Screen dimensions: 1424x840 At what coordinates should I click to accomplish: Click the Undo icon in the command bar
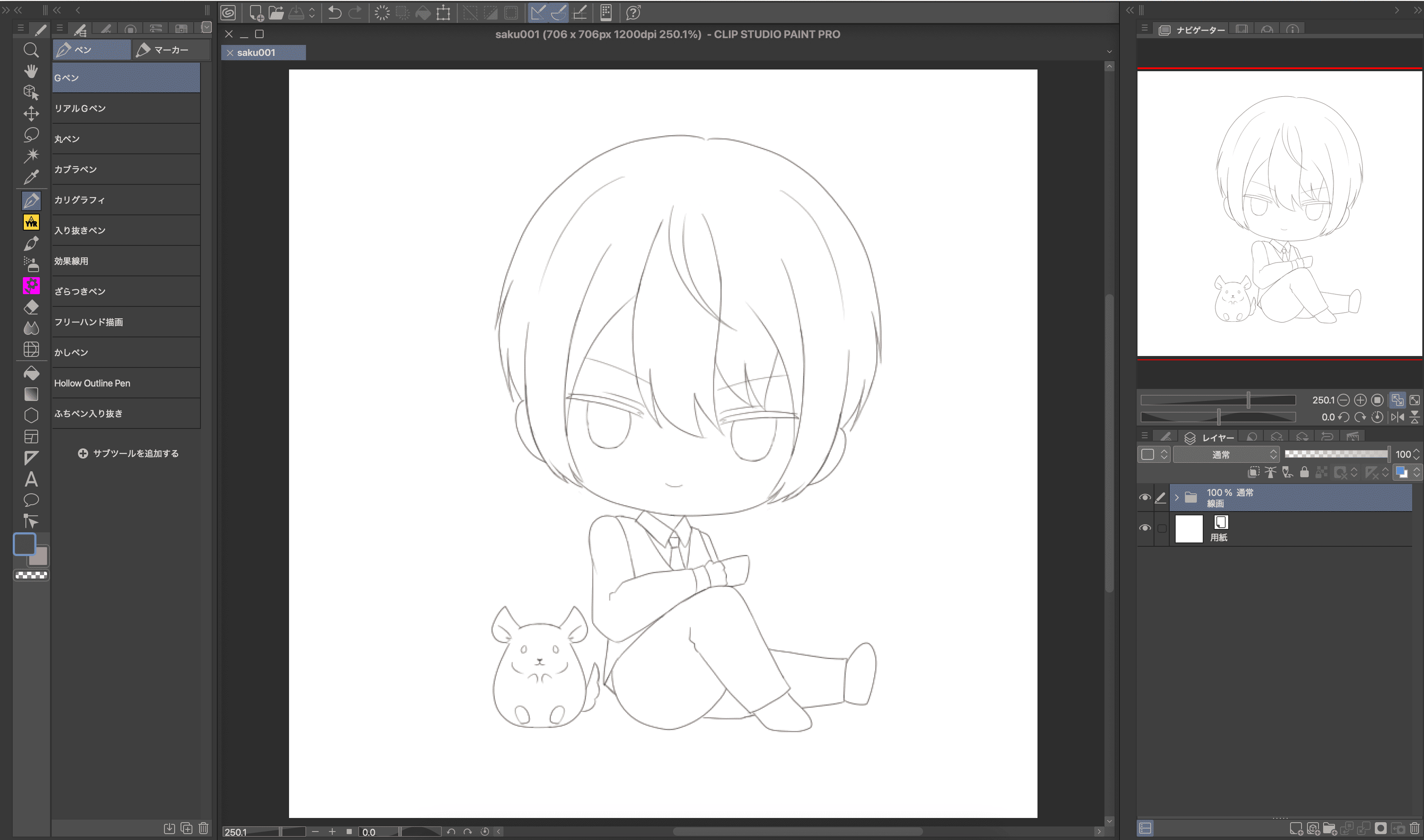pyautogui.click(x=334, y=12)
